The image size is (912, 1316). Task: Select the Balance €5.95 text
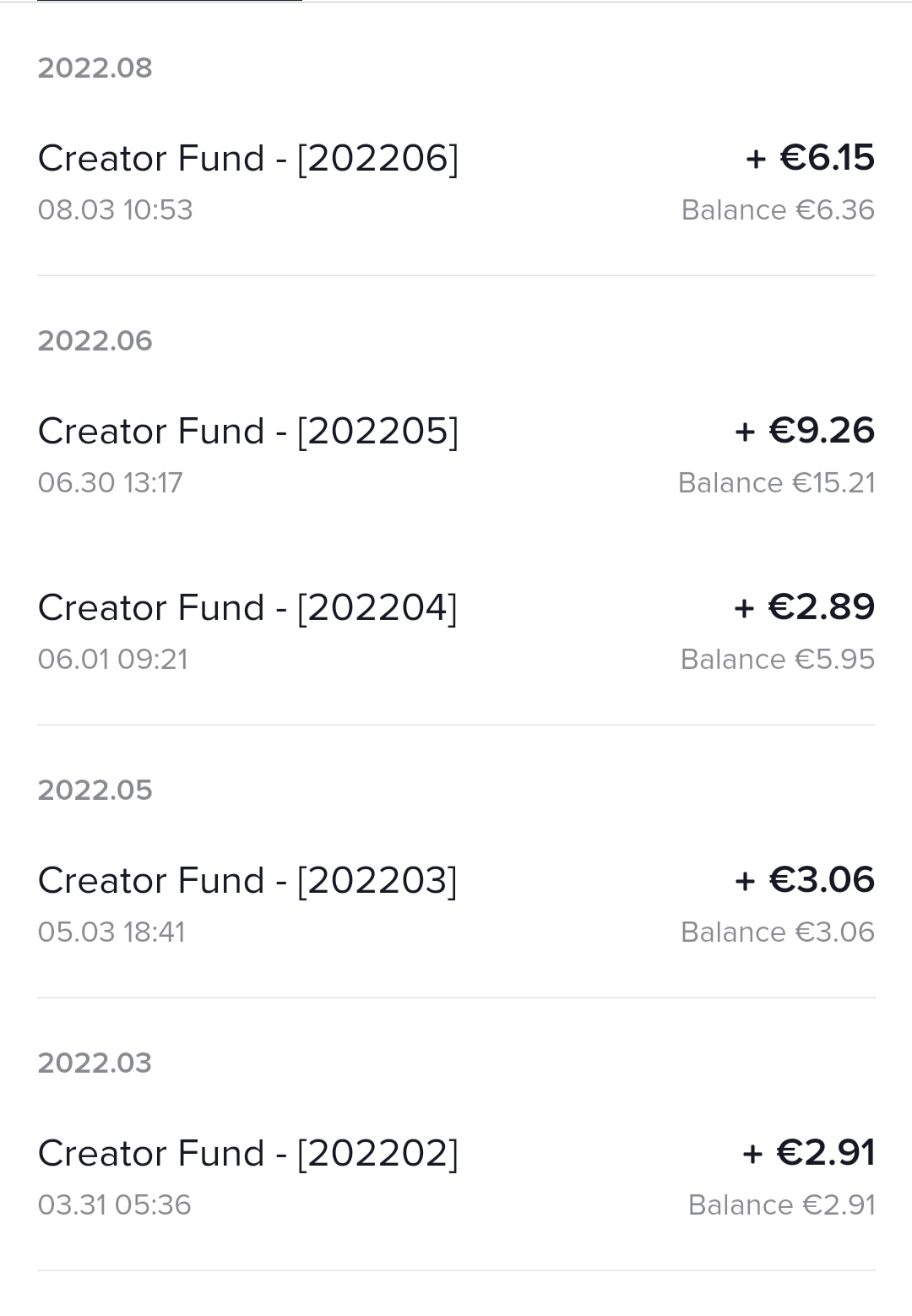[x=778, y=660]
